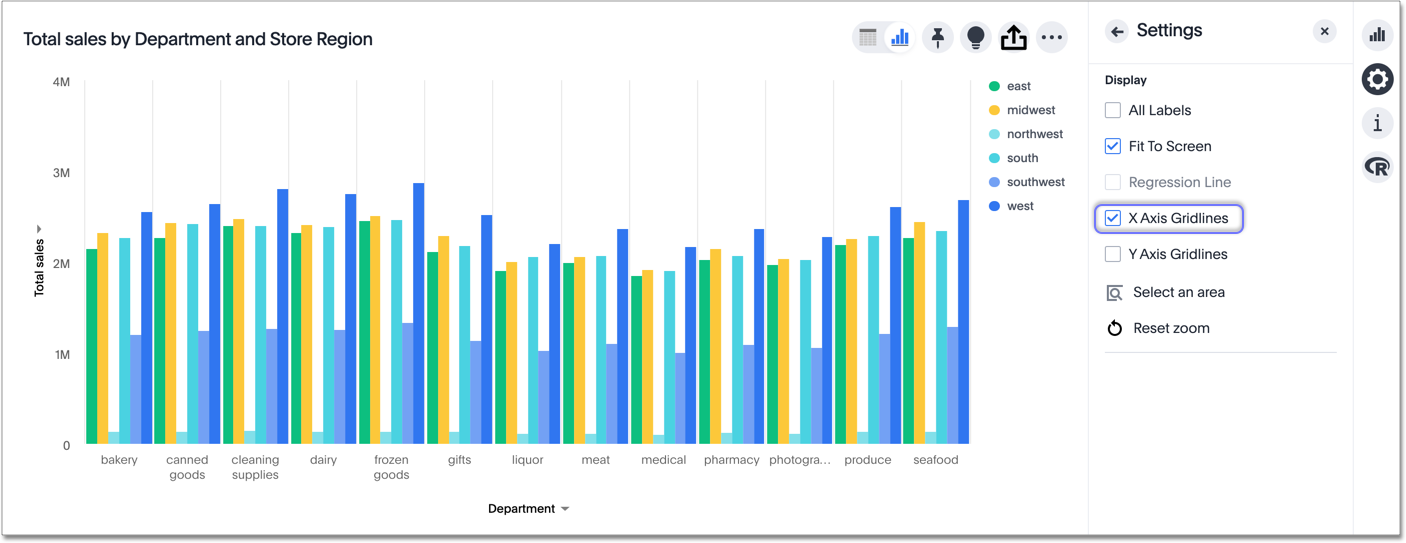
Task: Click Reset zoom
Action: pyautogui.click(x=1170, y=328)
